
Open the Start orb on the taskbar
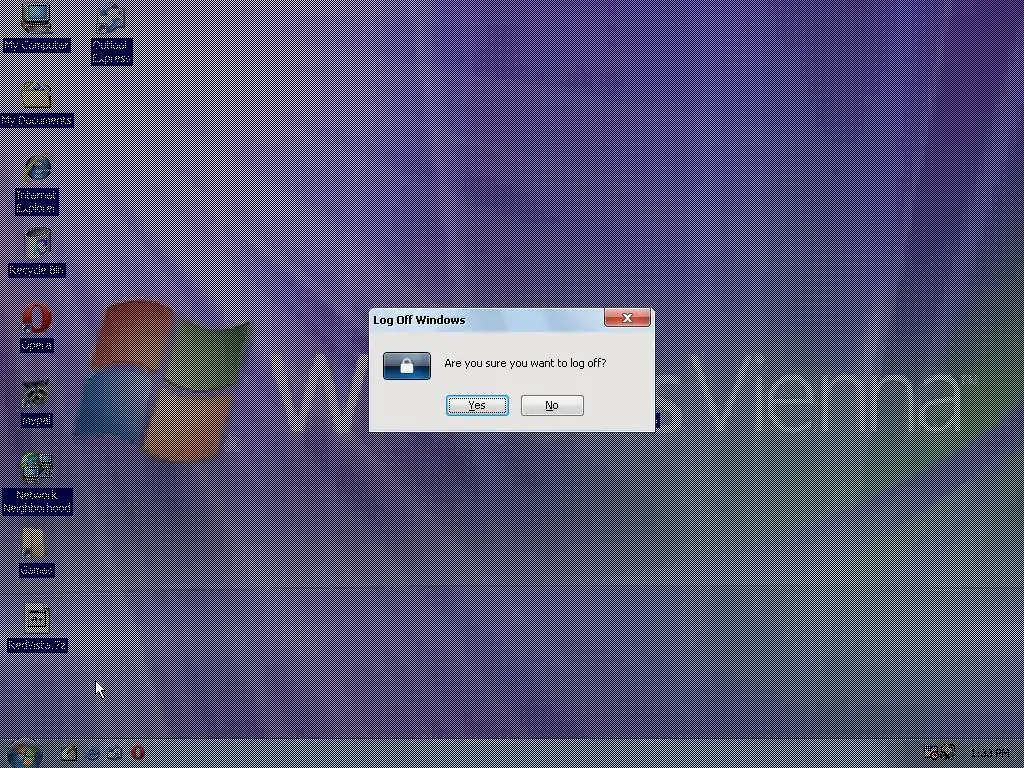tap(24, 754)
